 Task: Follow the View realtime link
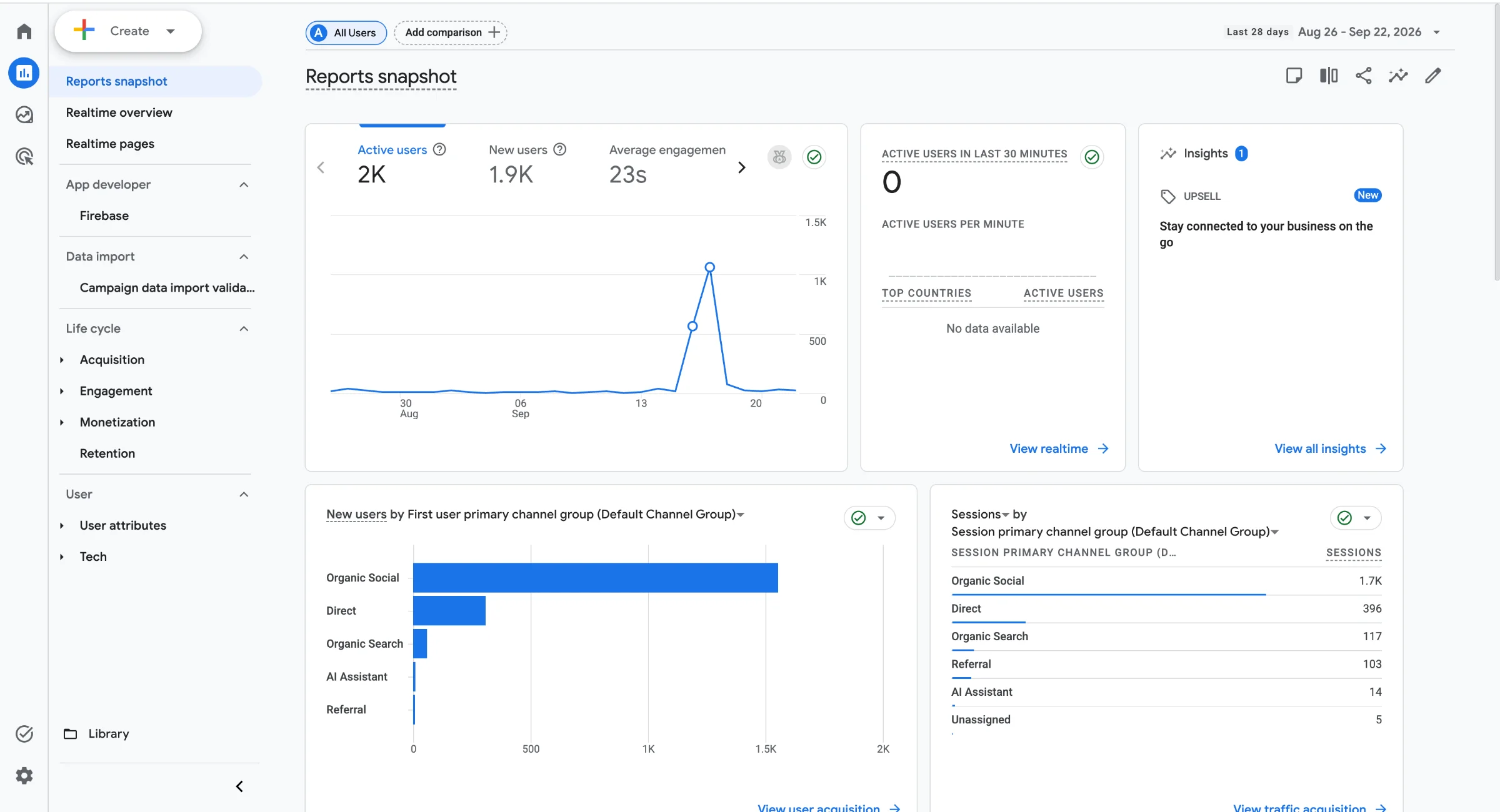coord(1059,448)
